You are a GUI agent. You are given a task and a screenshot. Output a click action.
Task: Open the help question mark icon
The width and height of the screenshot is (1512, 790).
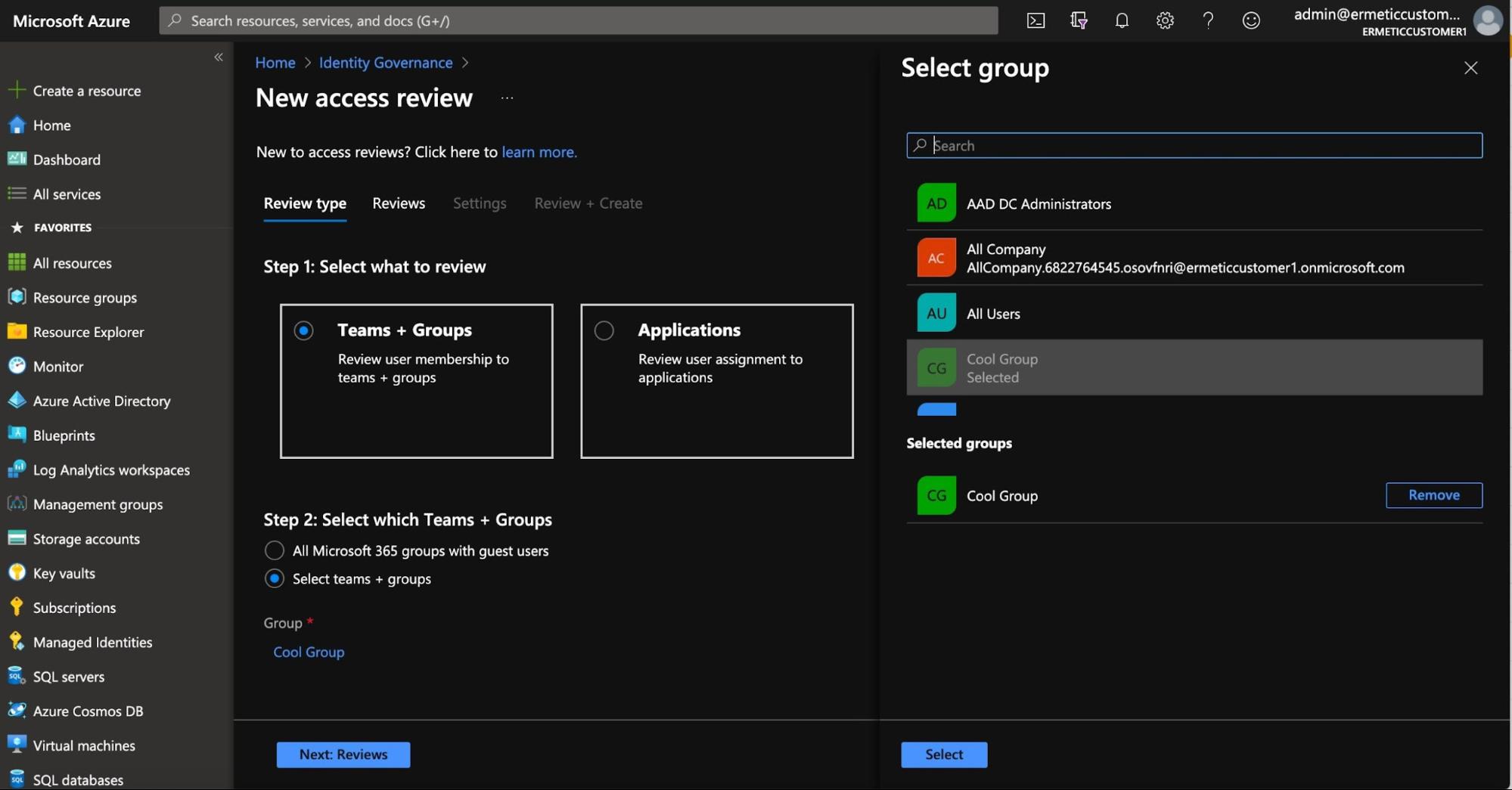pyautogui.click(x=1208, y=20)
